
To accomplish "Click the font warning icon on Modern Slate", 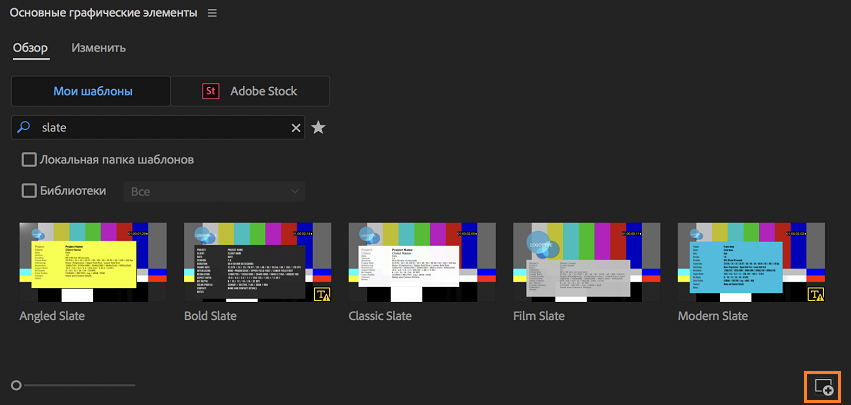I will click(816, 294).
